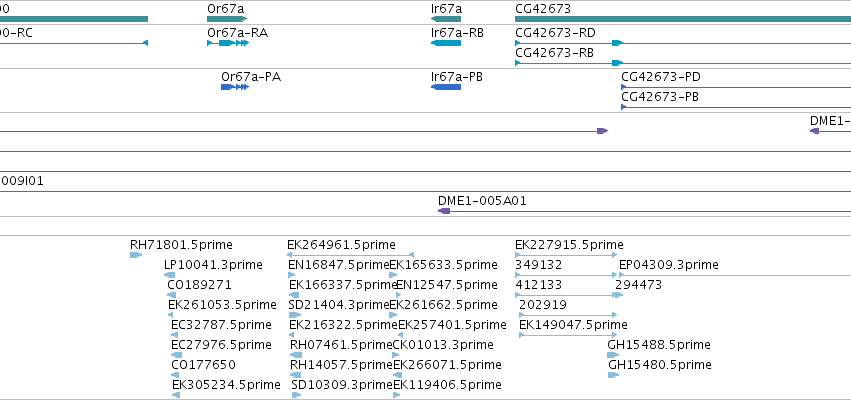851x400 pixels.
Task: Click the EK227915.5prime EST feature
Action: [x=566, y=255]
